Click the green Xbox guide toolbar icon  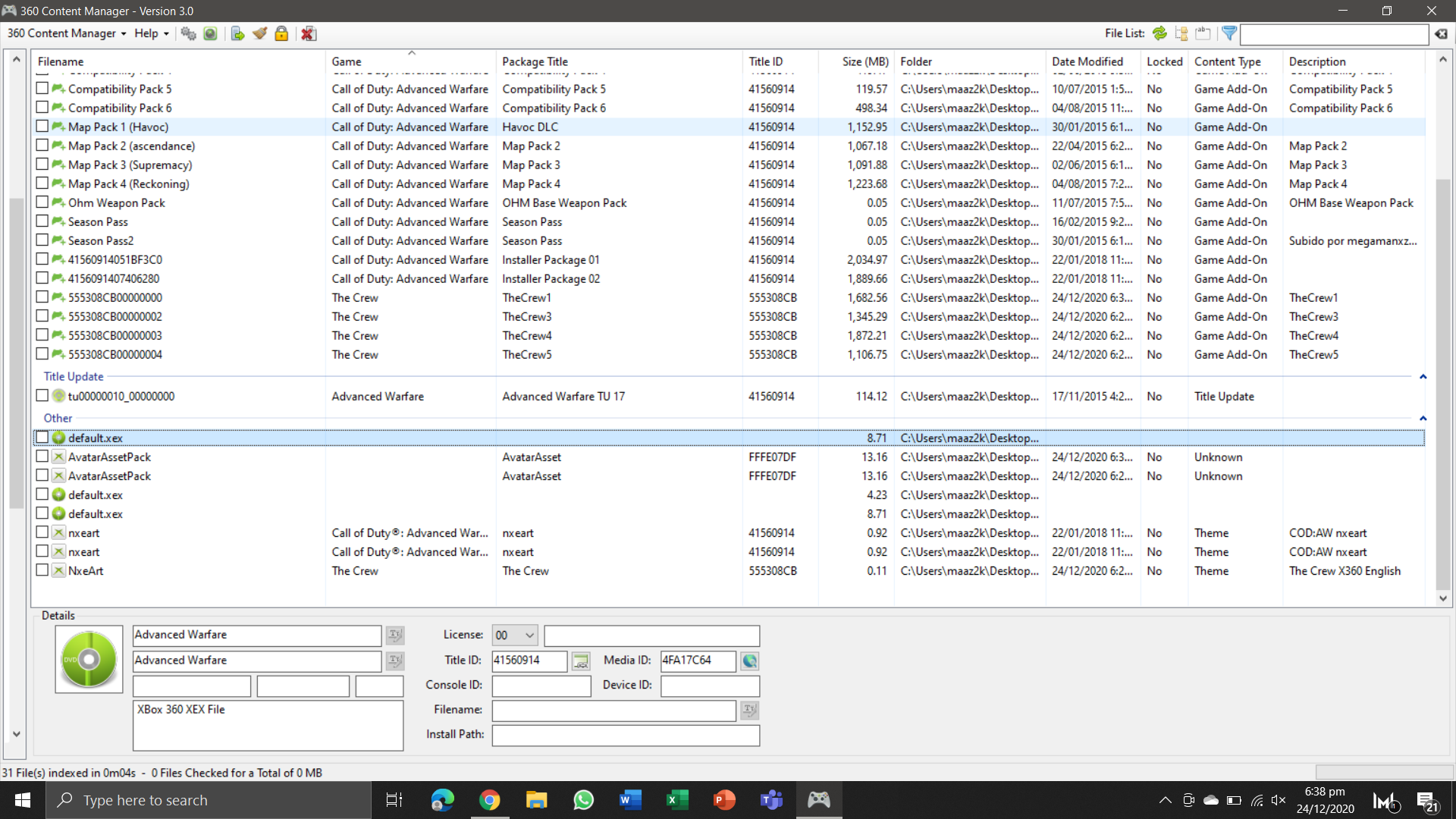click(x=210, y=33)
